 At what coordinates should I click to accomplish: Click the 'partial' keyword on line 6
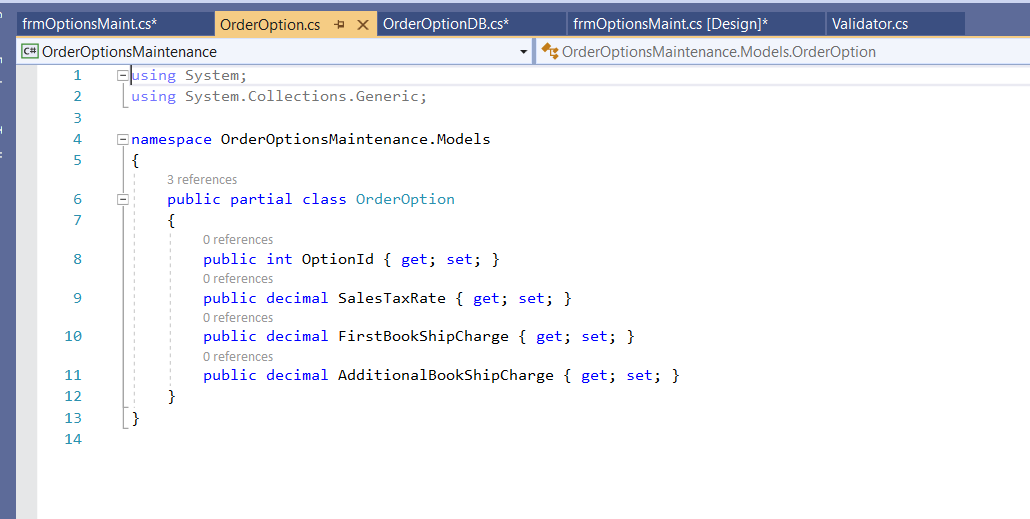[x=261, y=199]
